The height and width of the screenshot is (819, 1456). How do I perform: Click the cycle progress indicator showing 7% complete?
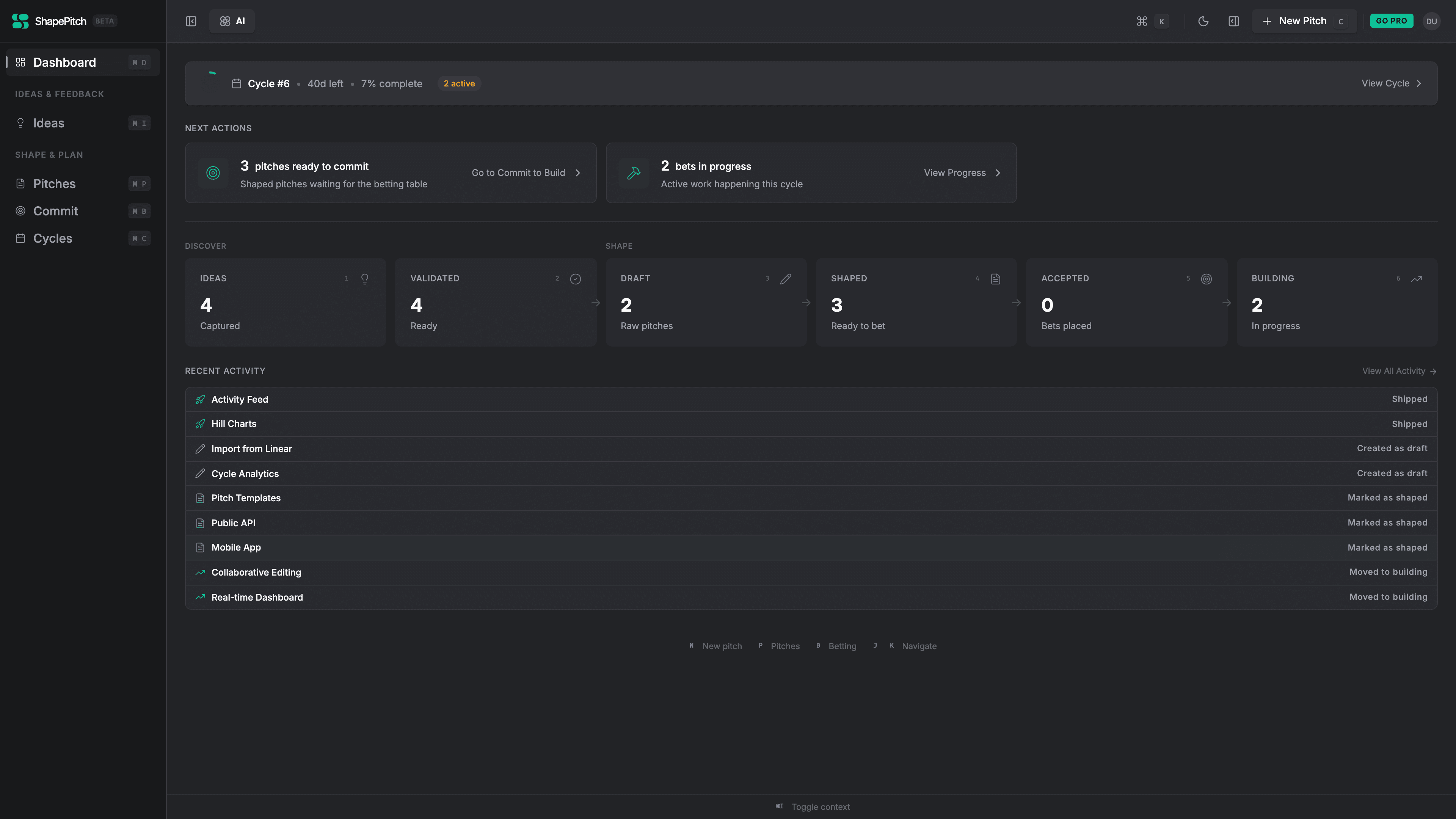pyautogui.click(x=391, y=83)
